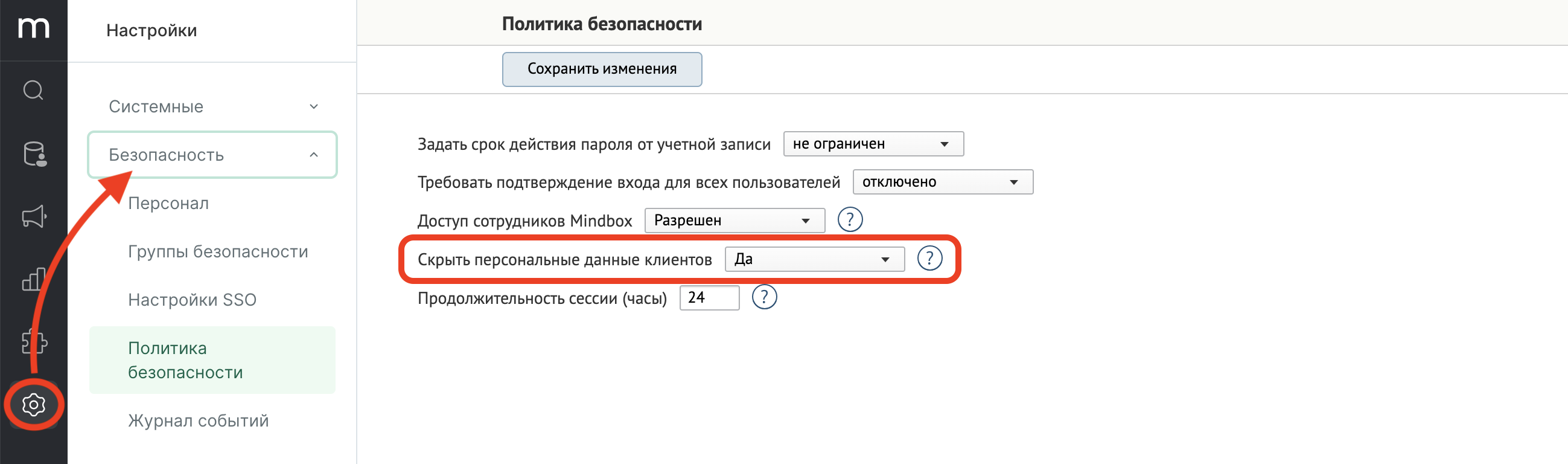Open the settings gear icon
Viewport: 1568px width, 464px height.
pyautogui.click(x=33, y=404)
